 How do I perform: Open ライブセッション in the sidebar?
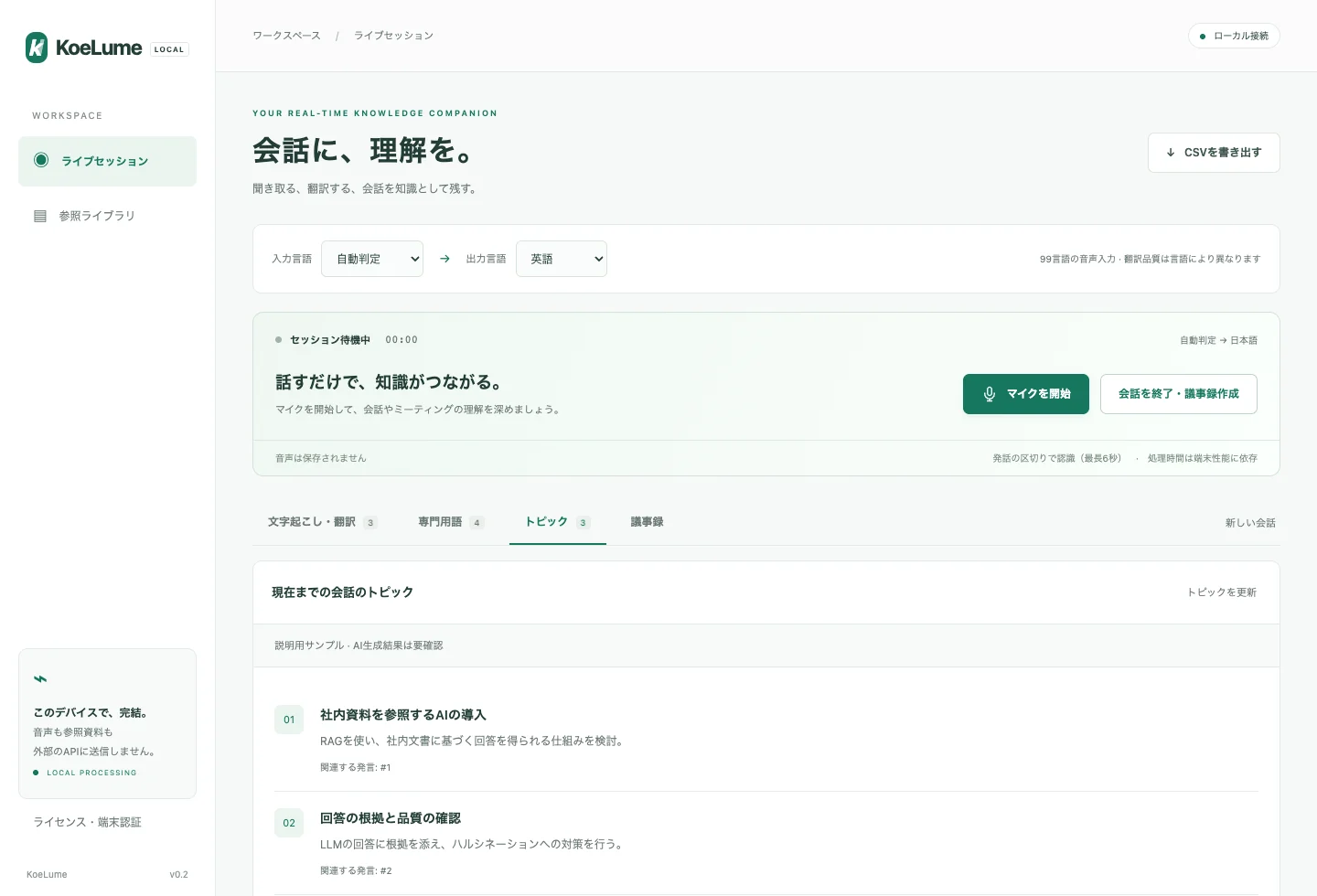(107, 161)
